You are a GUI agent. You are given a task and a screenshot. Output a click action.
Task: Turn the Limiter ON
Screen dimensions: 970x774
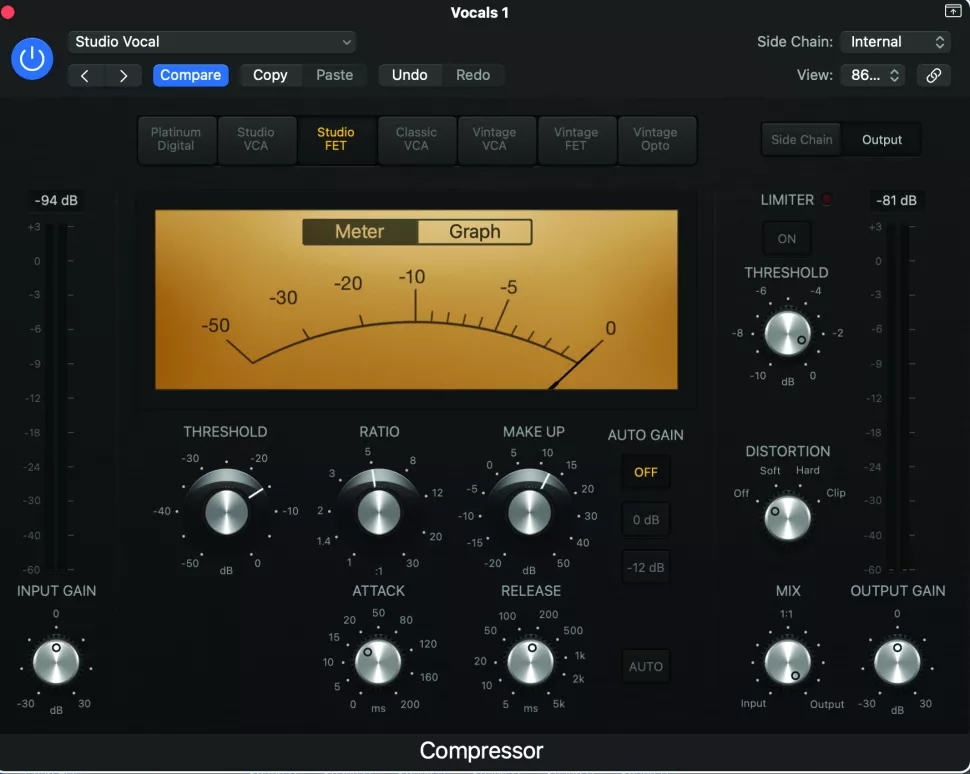coord(786,239)
